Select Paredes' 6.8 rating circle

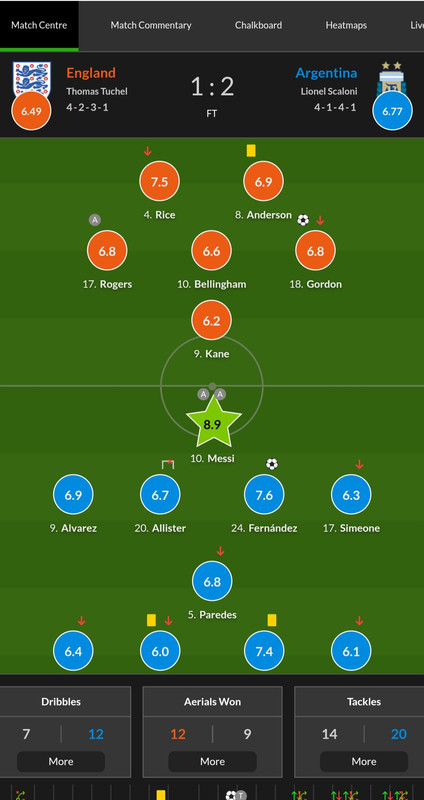(212, 581)
